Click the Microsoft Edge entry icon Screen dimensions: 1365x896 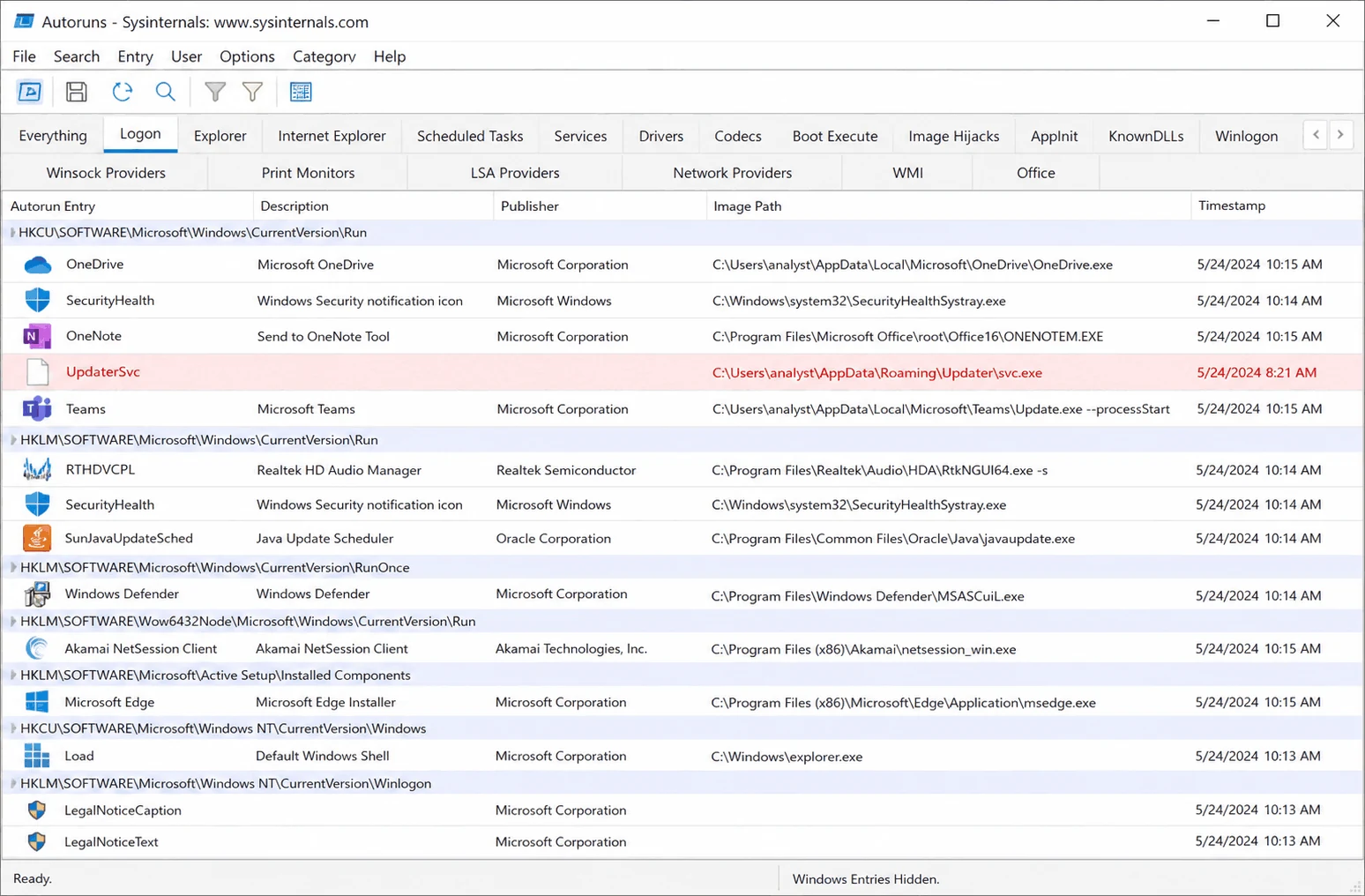tap(37, 702)
